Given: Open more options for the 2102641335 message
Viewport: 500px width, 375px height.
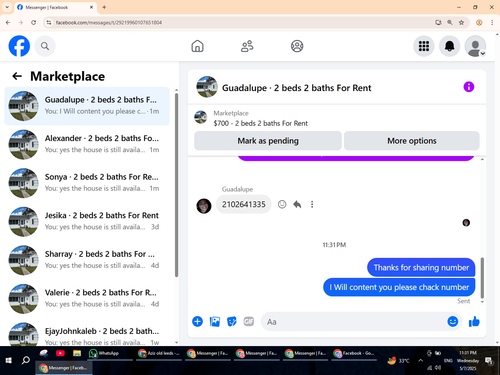Looking at the screenshot, I should tap(312, 204).
